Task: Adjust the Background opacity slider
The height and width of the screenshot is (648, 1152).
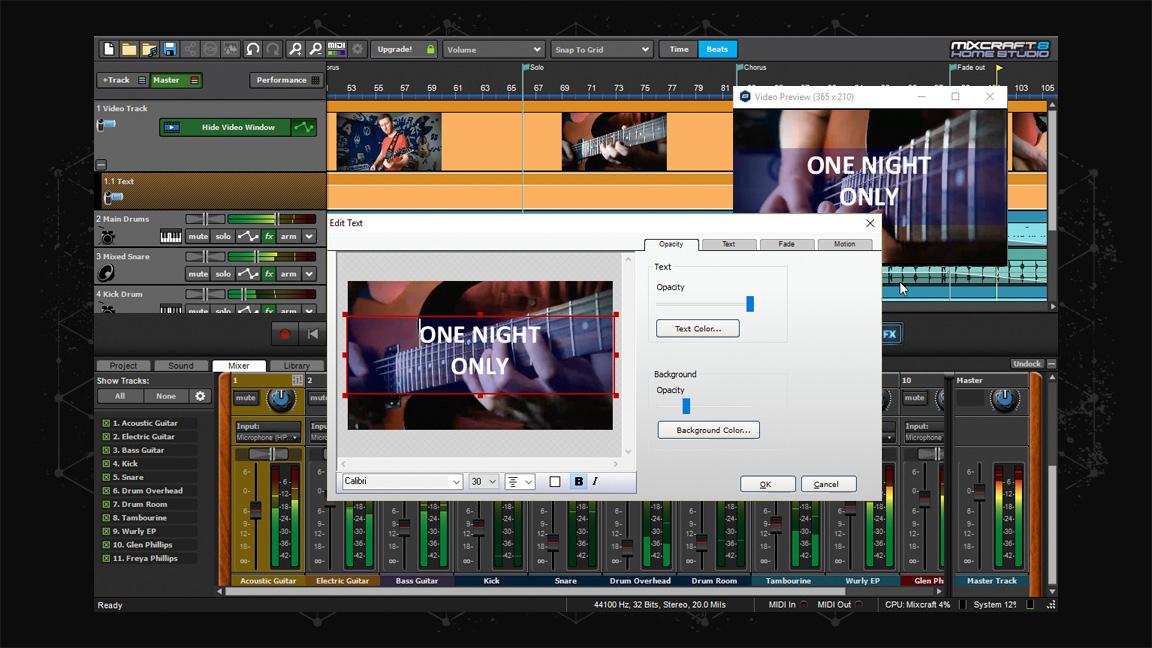Action: click(x=686, y=406)
